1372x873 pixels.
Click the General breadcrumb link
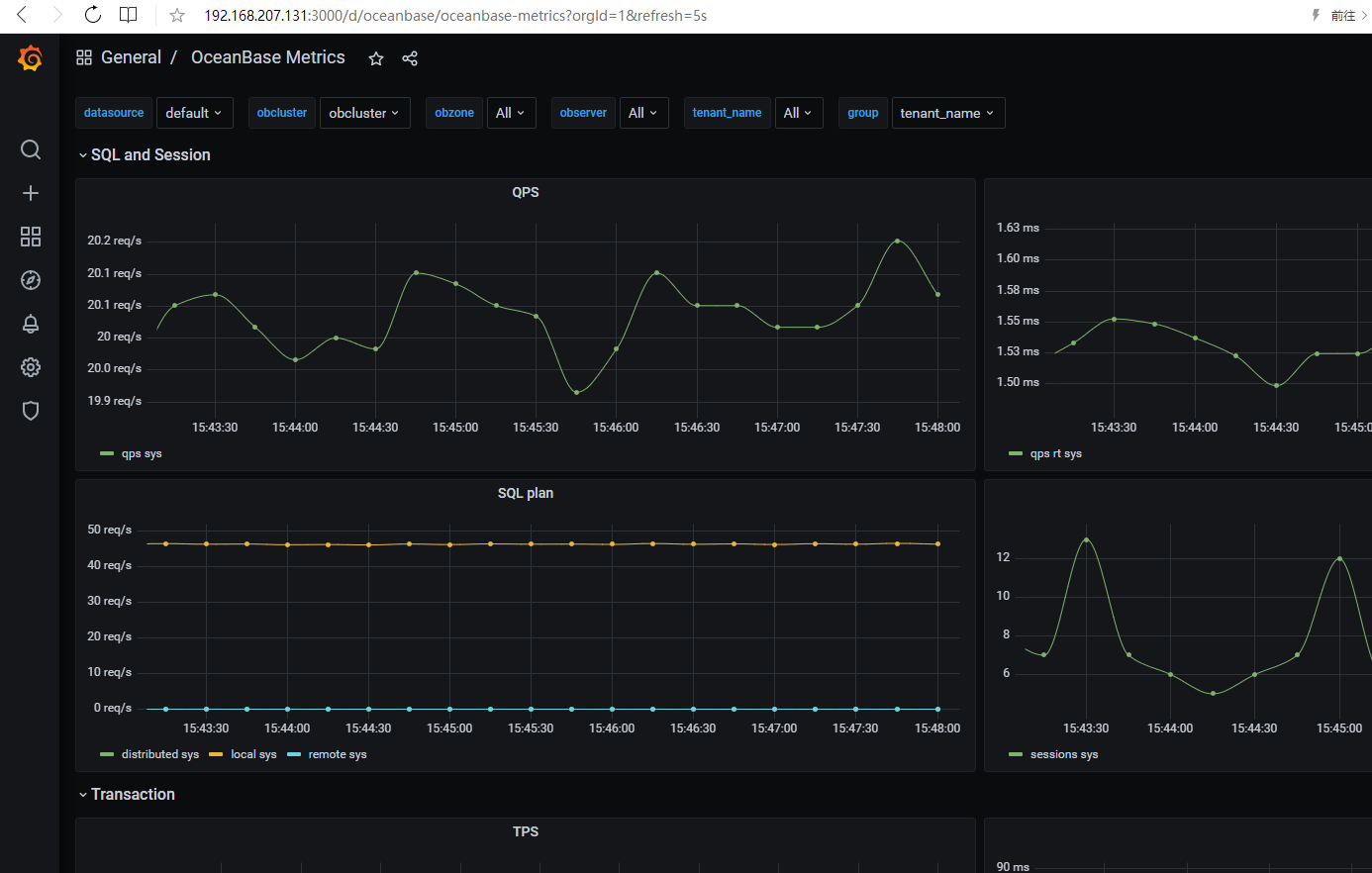click(x=131, y=57)
